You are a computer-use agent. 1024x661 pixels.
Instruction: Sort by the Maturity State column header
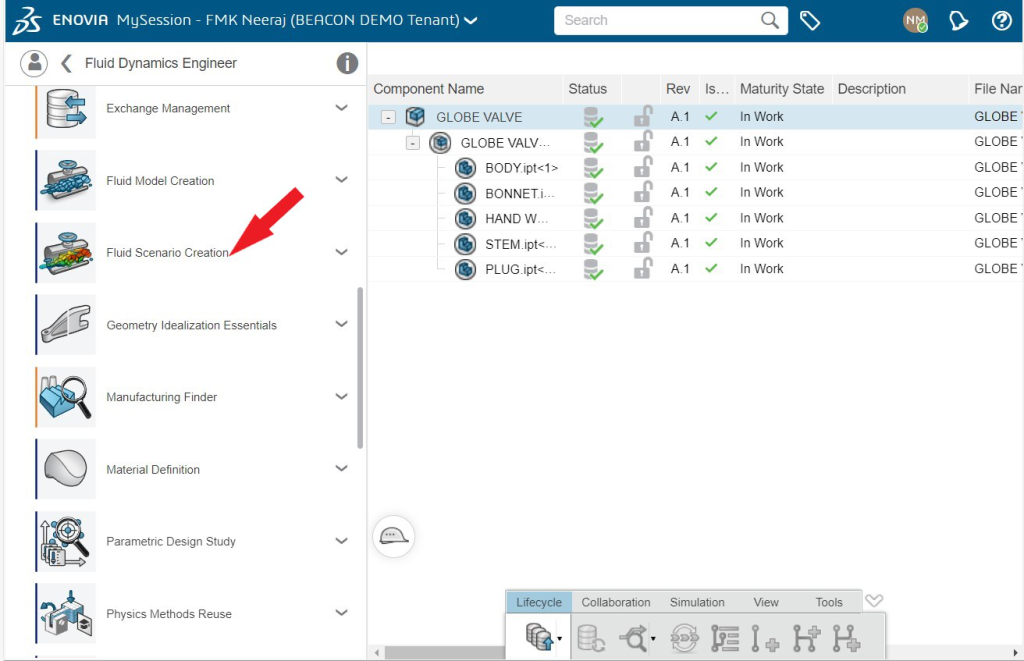782,89
